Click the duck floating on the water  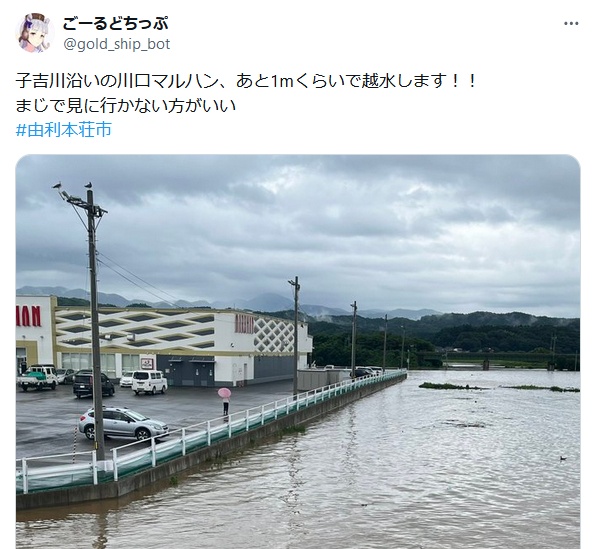point(562,458)
